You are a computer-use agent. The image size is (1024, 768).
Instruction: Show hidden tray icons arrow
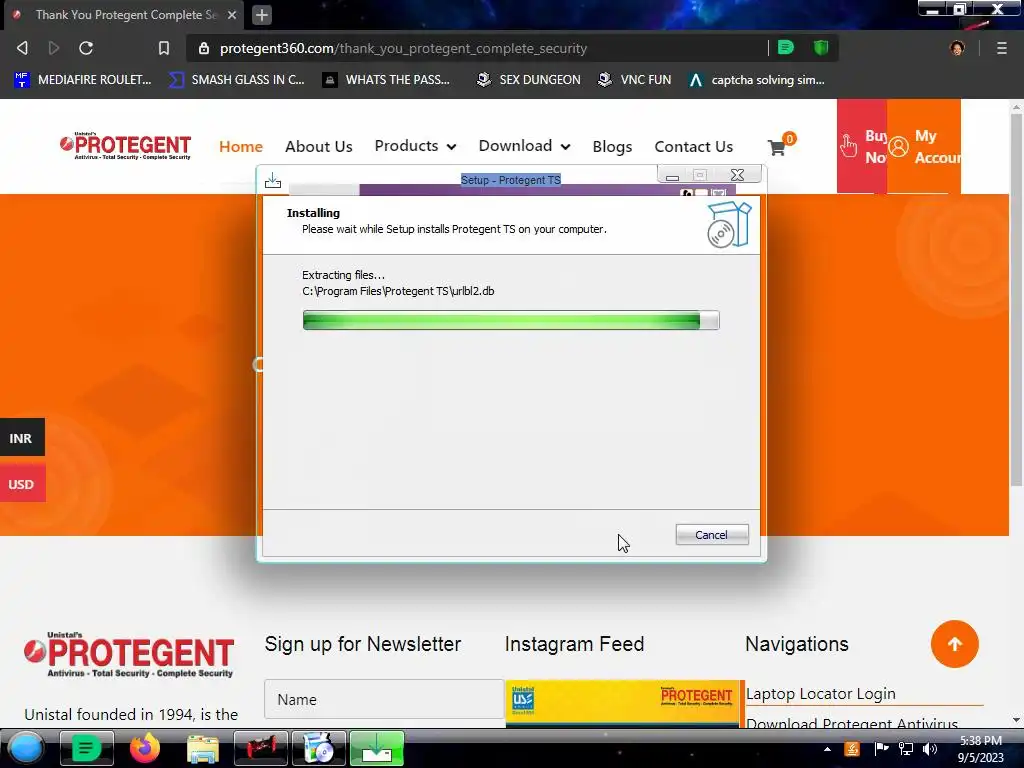point(827,750)
